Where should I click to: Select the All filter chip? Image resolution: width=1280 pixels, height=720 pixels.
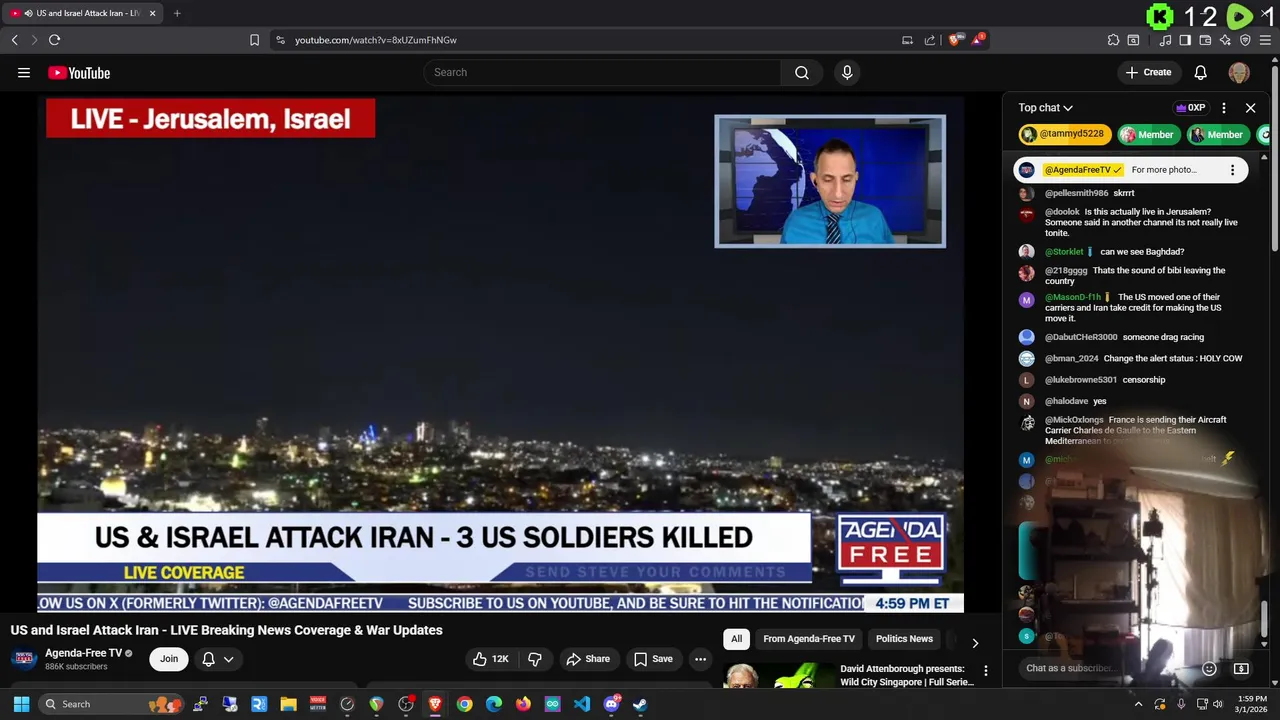736,639
